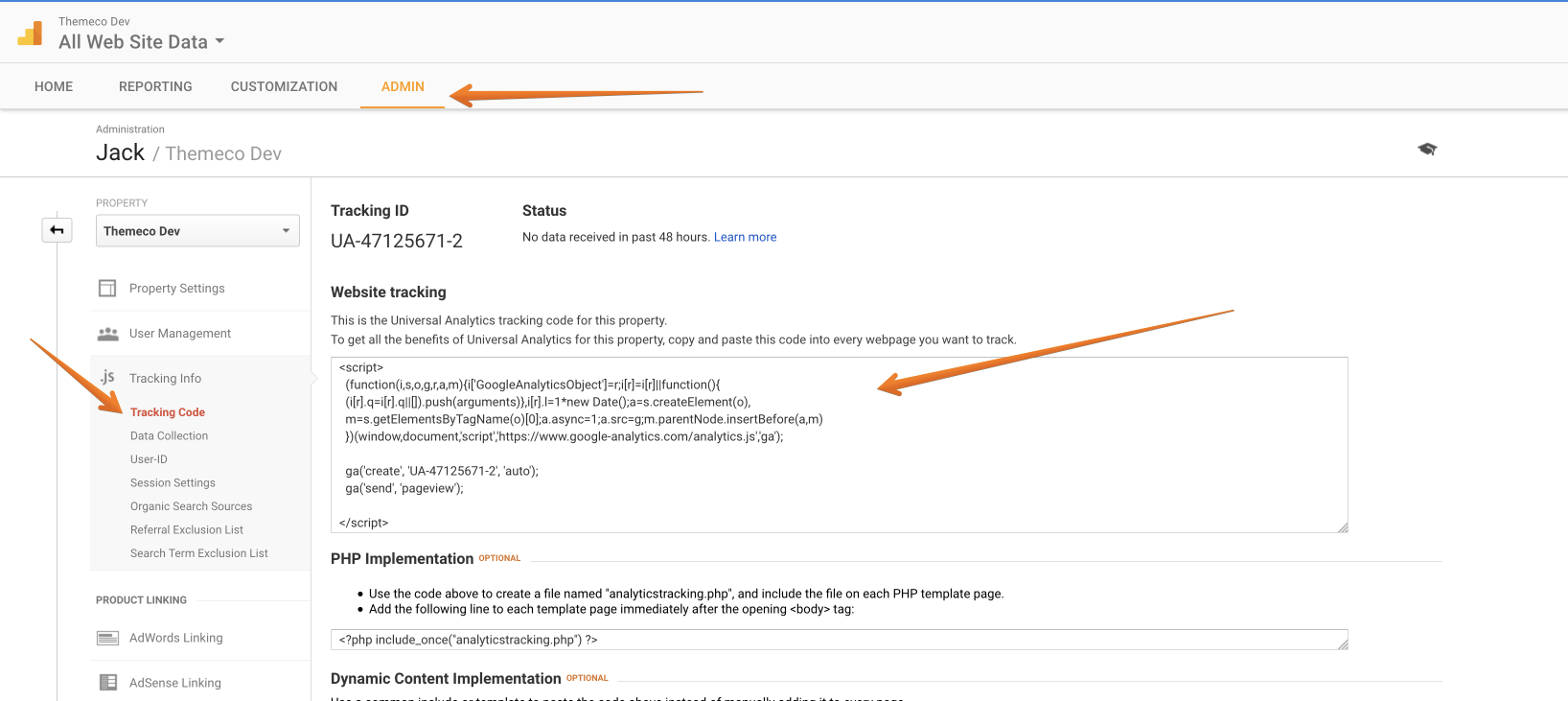Click the PHP include_once code field
Image resolution: width=1568 pixels, height=701 pixels.
pos(840,640)
